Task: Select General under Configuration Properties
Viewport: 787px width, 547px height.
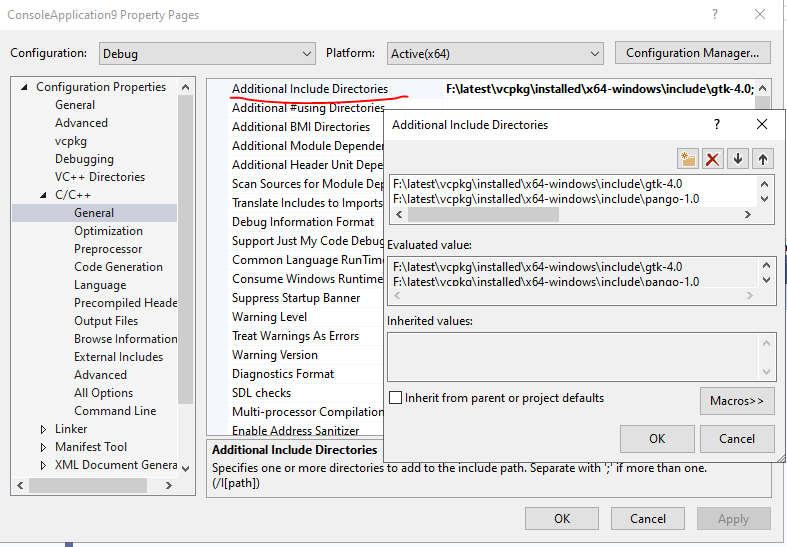Action: point(75,105)
